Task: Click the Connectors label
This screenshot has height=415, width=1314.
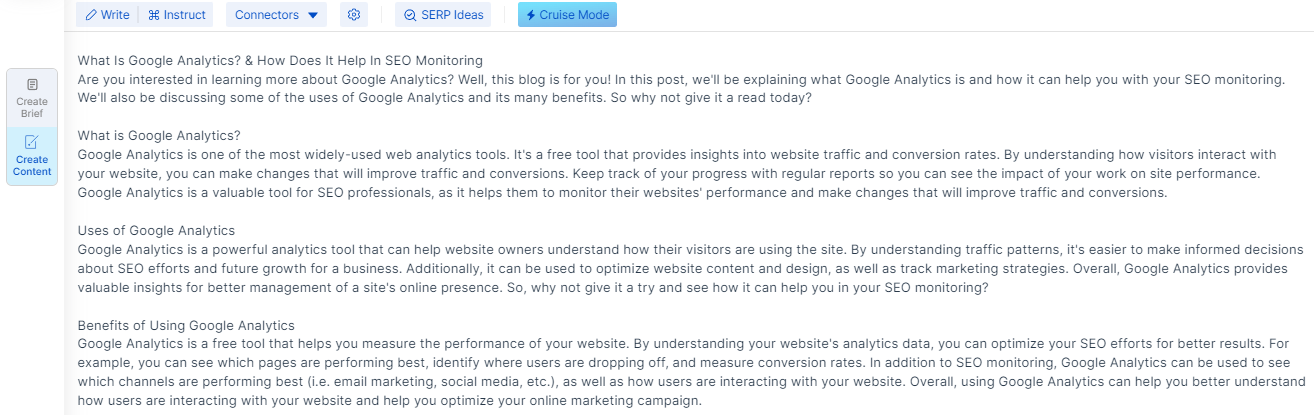Action: (x=266, y=15)
